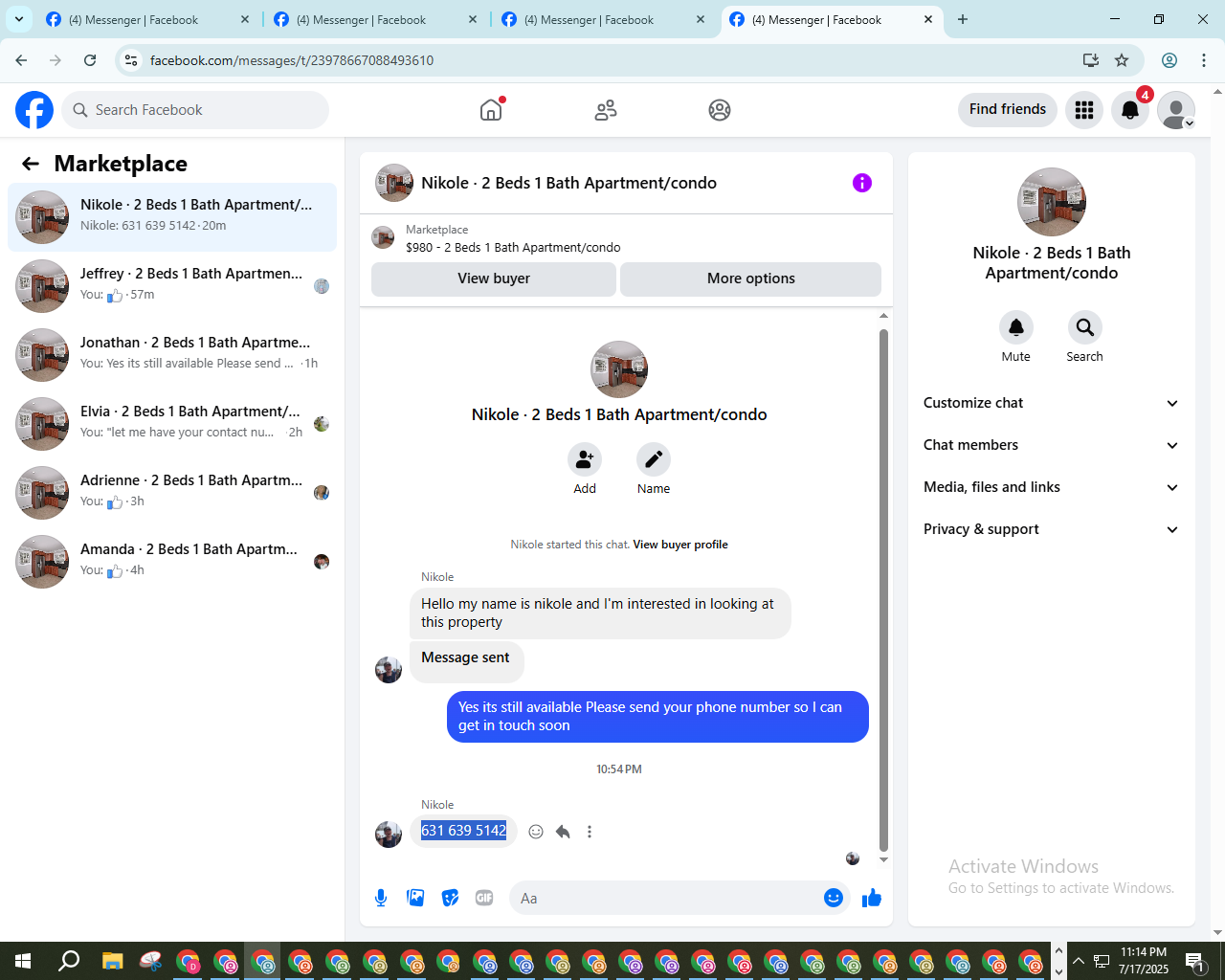This screenshot has height=980, width=1225.
Task: Open Windows taskbar search
Action: [x=69, y=961]
